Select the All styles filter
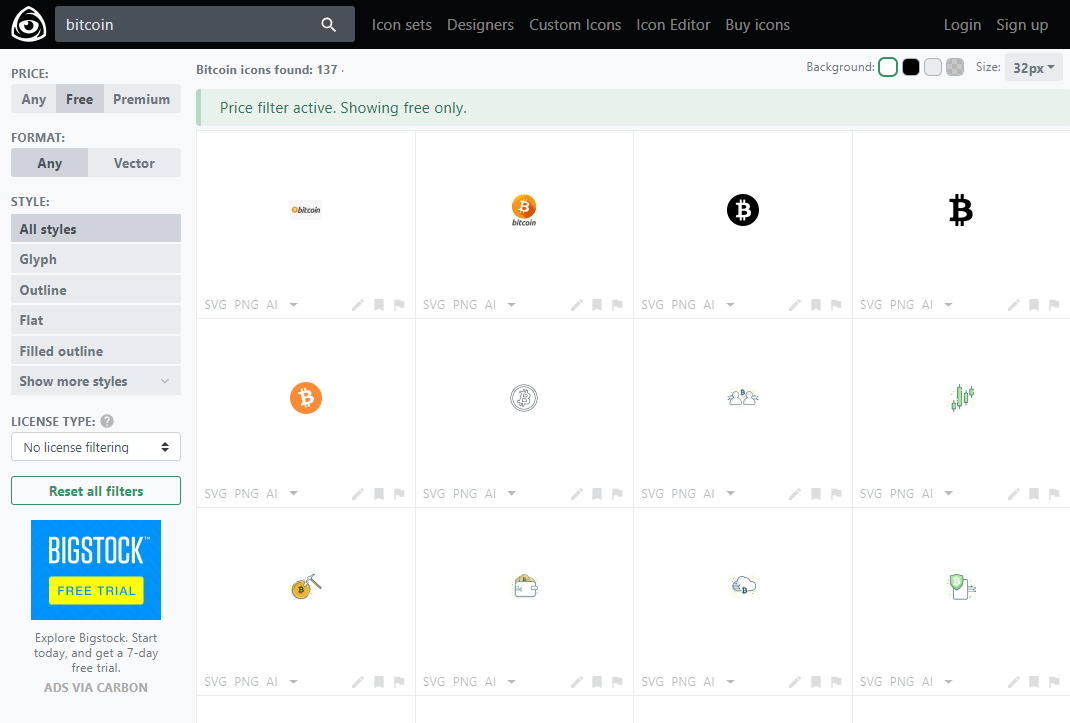 pyautogui.click(x=96, y=229)
